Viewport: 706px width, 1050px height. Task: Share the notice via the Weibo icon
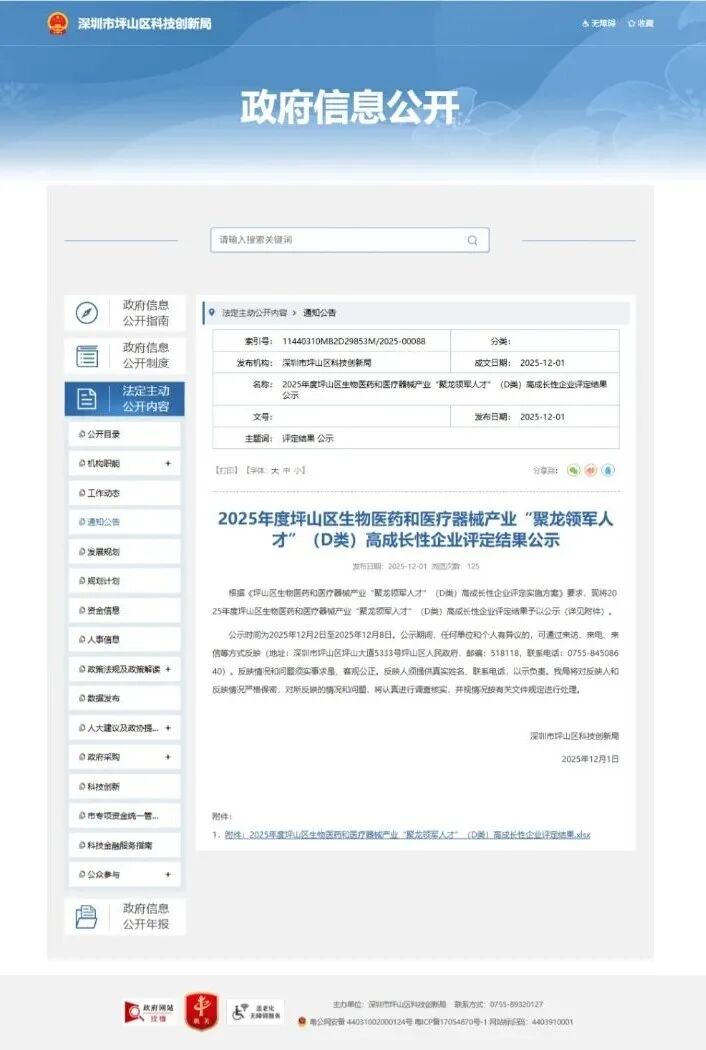click(590, 470)
